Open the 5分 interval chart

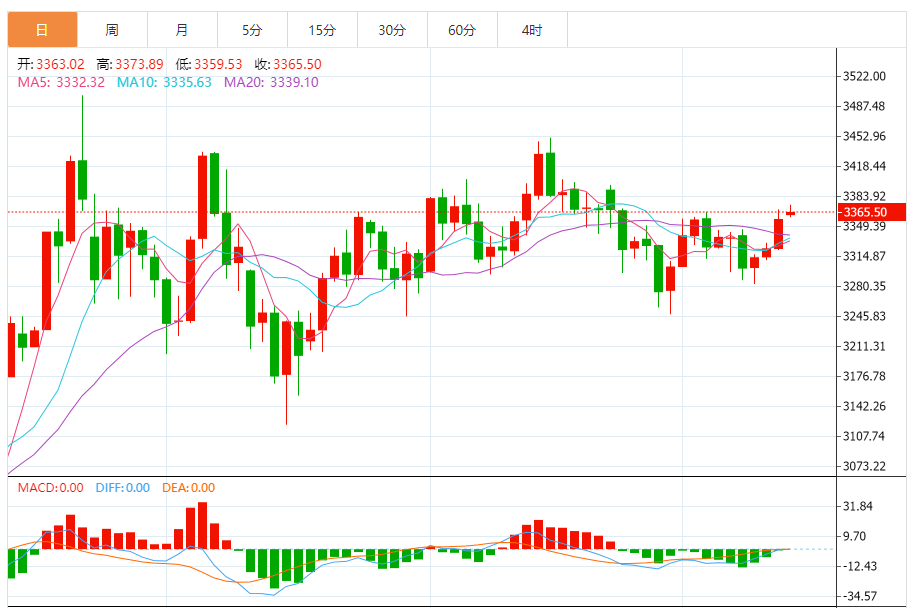tap(252, 30)
